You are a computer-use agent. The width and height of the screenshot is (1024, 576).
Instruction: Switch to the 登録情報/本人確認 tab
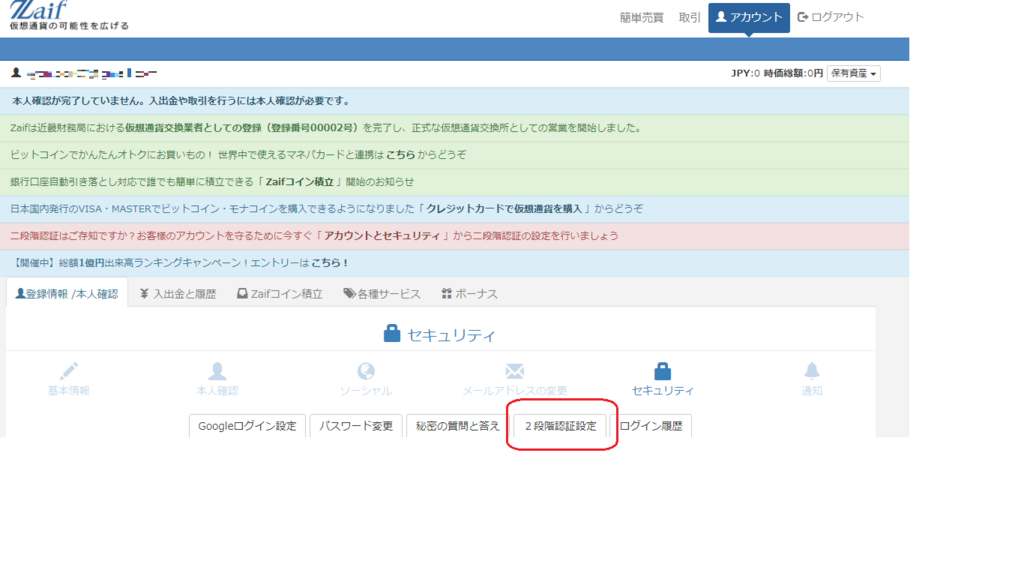67,294
